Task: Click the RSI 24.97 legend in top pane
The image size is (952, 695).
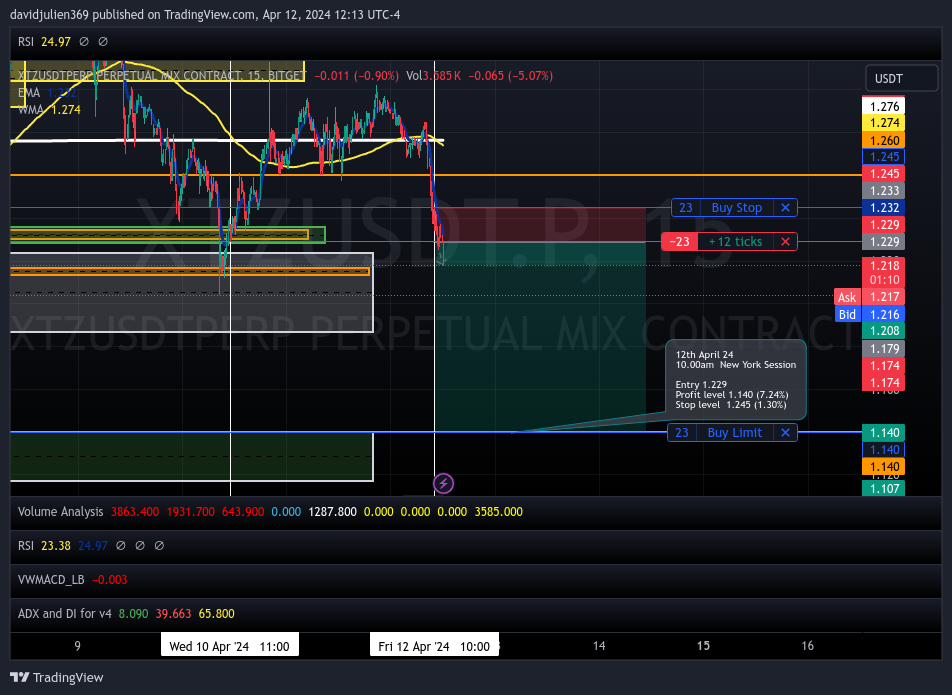Action: [x=44, y=42]
